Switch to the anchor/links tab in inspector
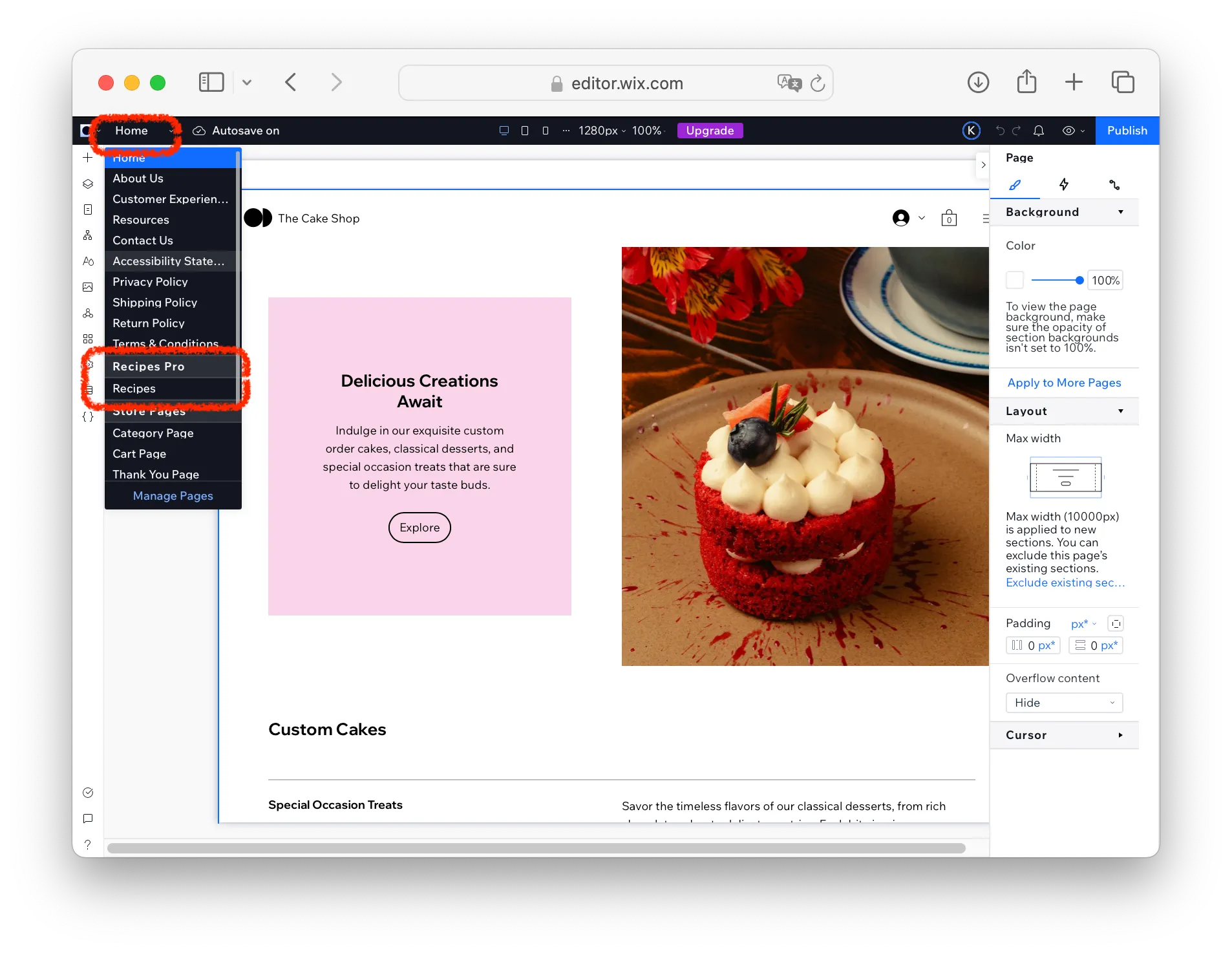 click(x=1114, y=185)
